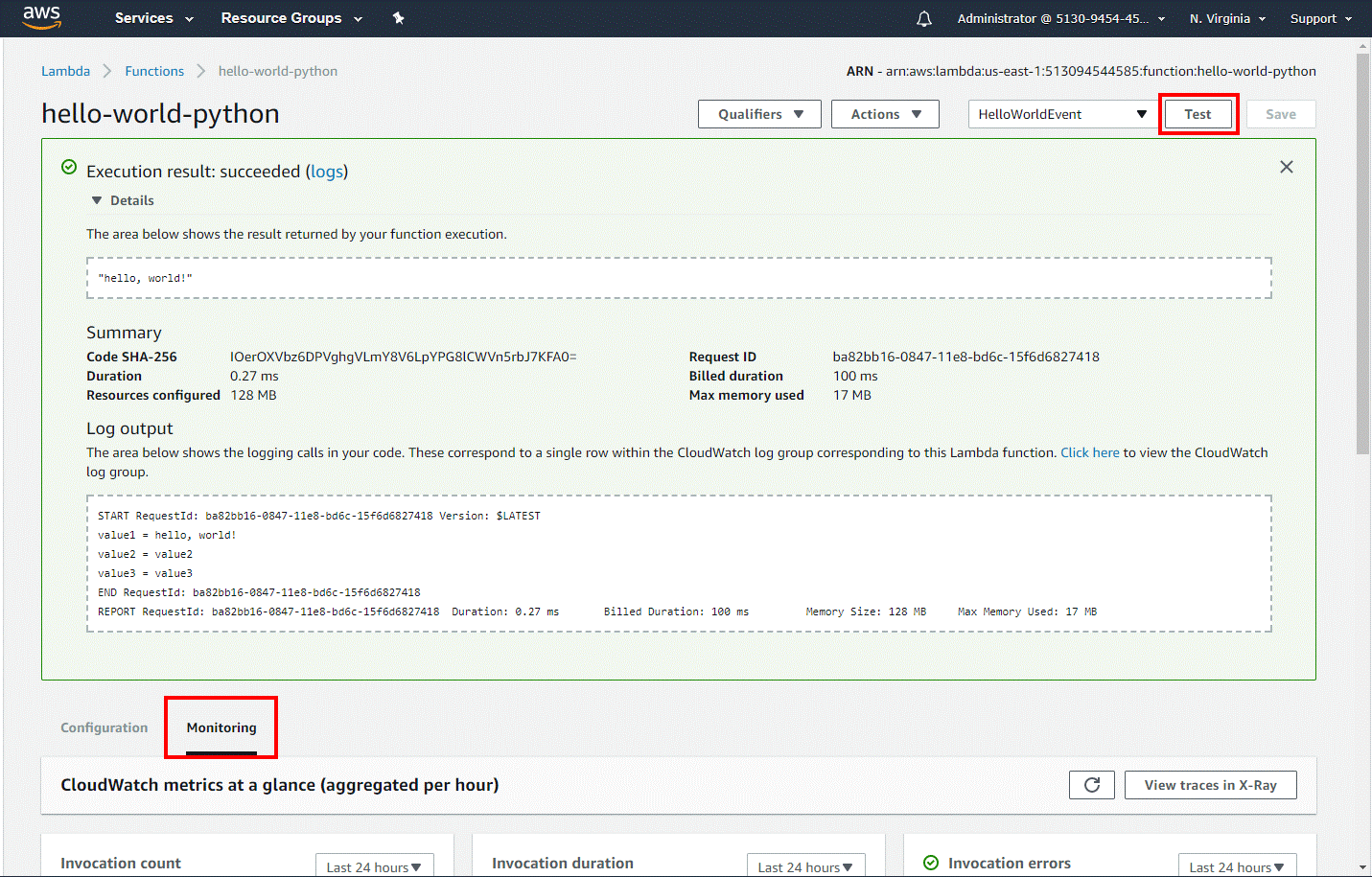Viewport: 1372px width, 877px height.
Task: Click the "hello, world!" result output box
Action: (679, 278)
